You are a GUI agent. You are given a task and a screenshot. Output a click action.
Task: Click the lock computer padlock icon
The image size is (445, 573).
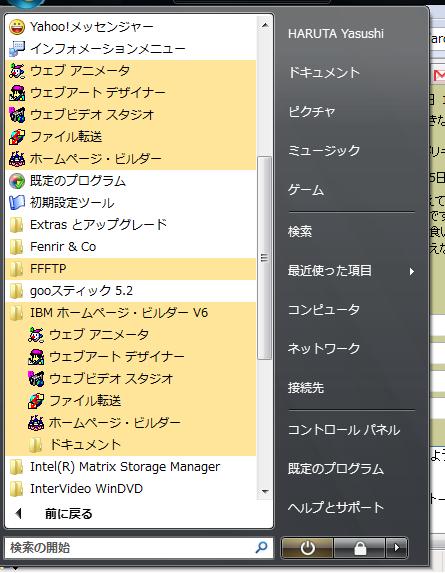click(x=360, y=548)
